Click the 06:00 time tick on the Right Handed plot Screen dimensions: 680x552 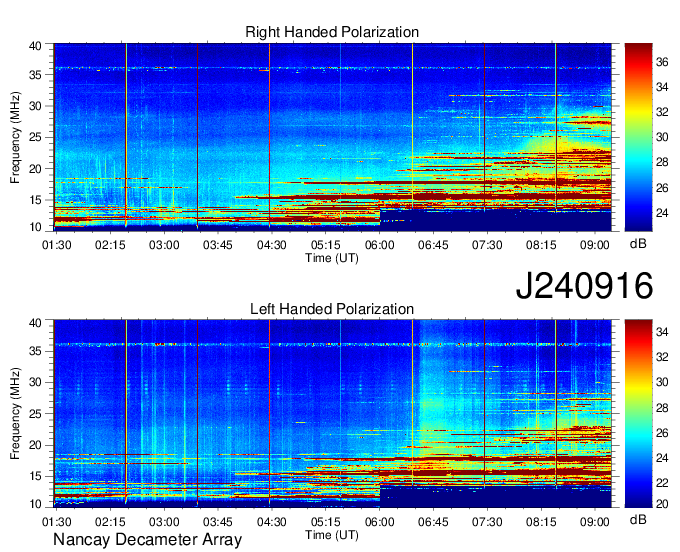tap(379, 245)
